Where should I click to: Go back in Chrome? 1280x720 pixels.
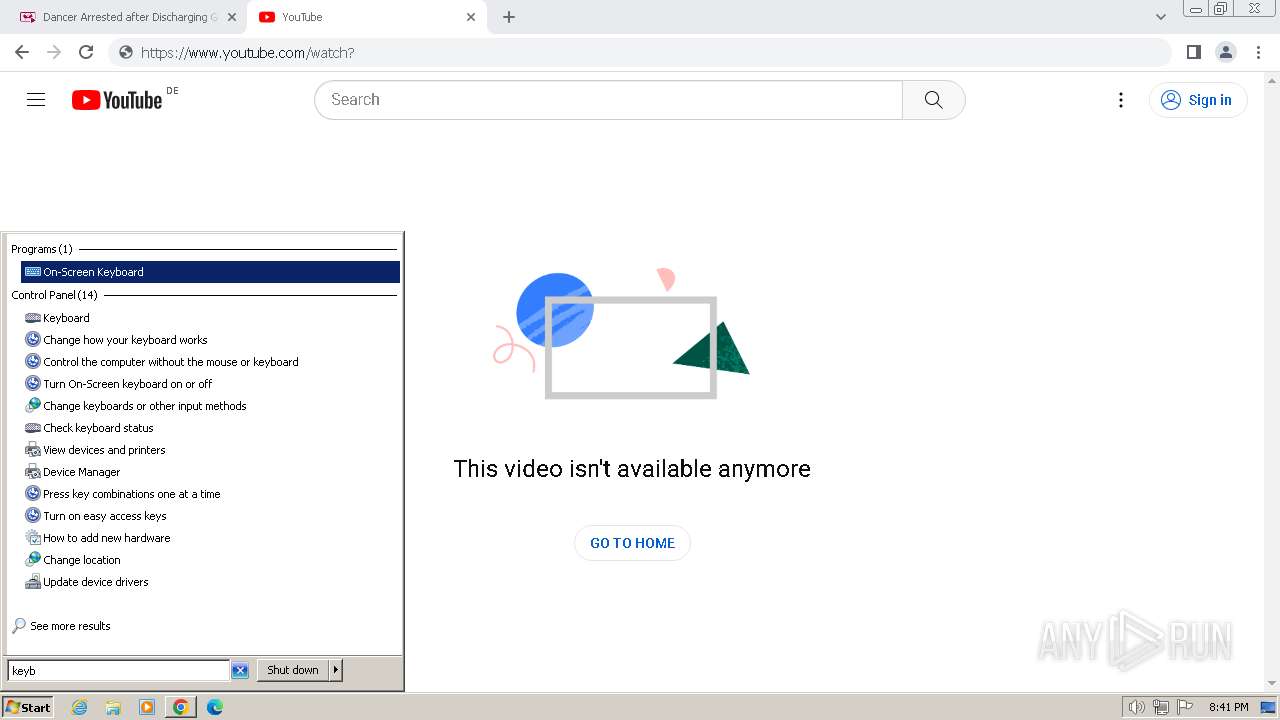tap(22, 52)
